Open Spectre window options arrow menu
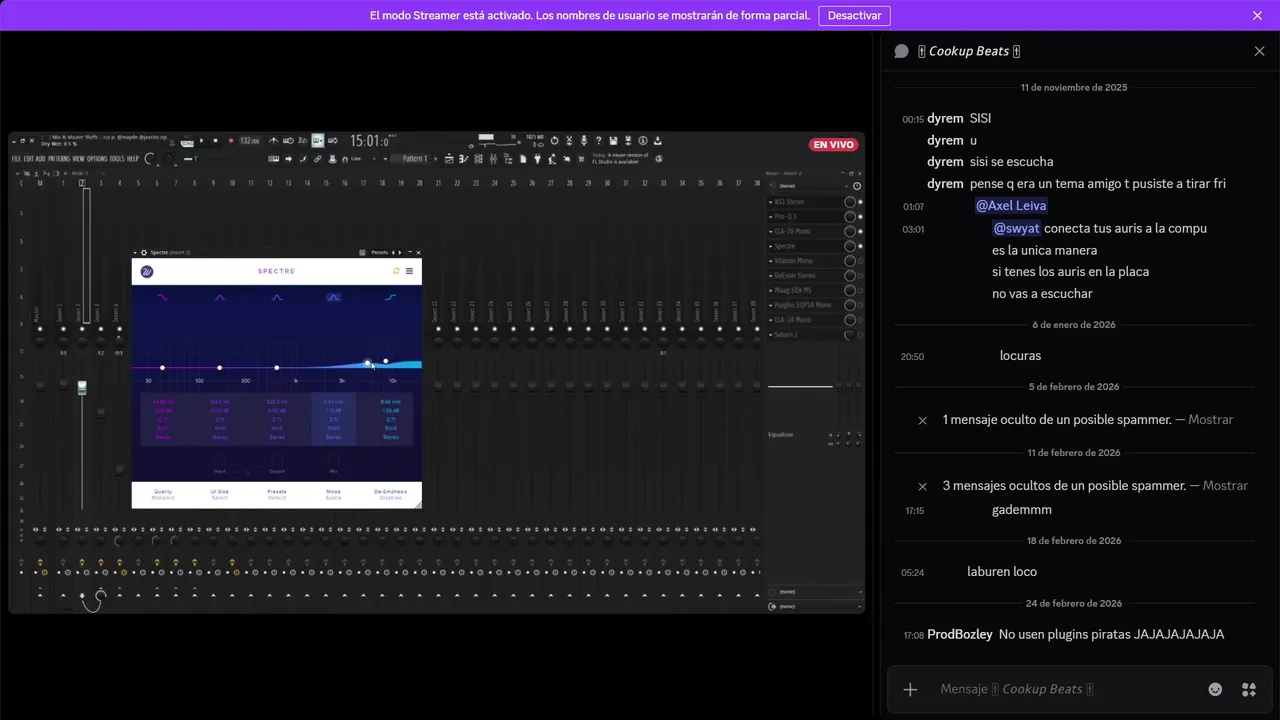The width and height of the screenshot is (1280, 720). [x=135, y=253]
